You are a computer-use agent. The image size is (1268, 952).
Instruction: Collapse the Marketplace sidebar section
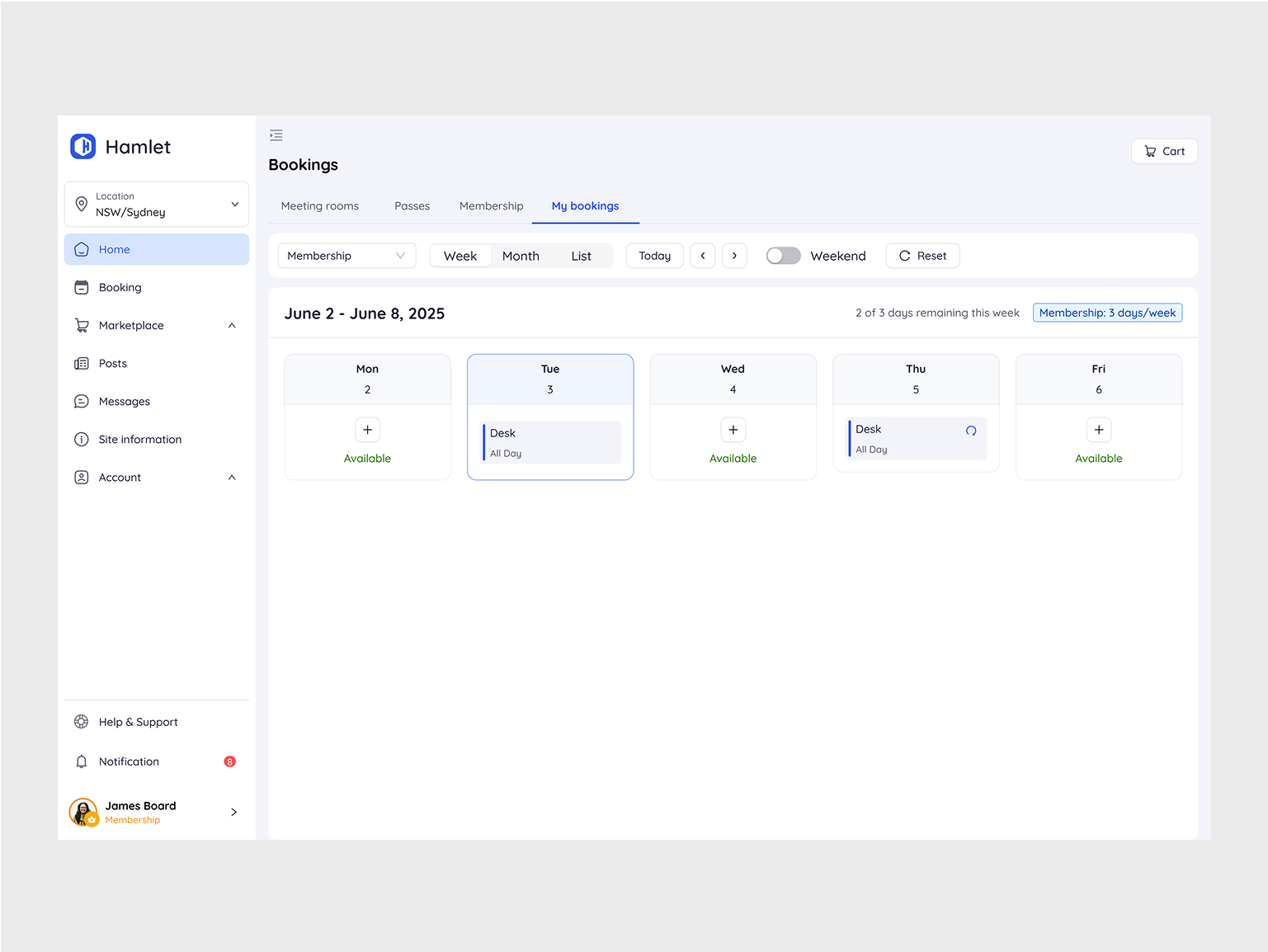(232, 326)
